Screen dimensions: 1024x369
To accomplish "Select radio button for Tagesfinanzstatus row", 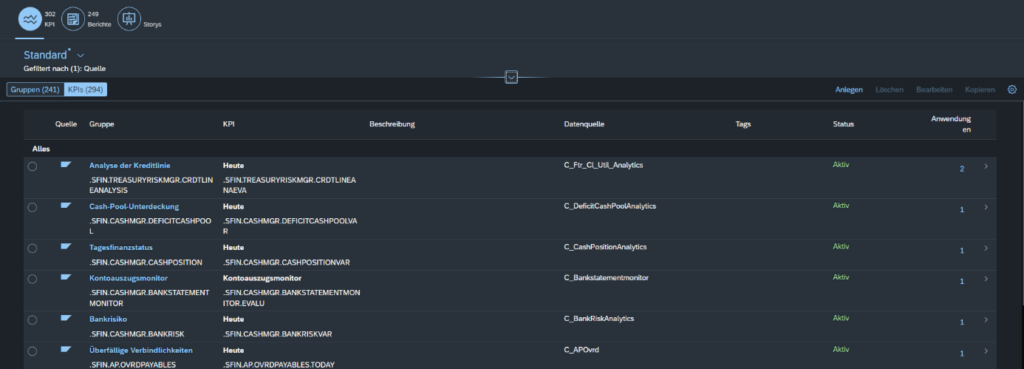I will click(32, 248).
